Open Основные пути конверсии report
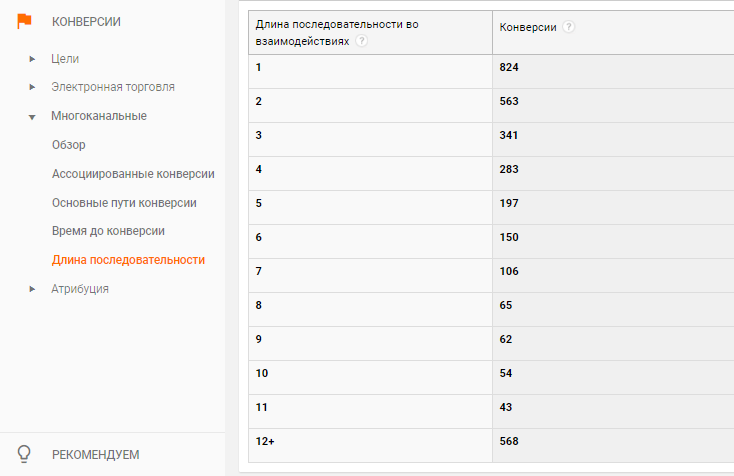Screen dimensions: 734x476 (x=124, y=203)
